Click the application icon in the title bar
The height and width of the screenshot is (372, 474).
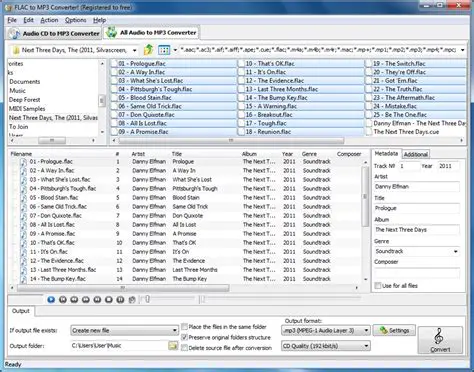(x=9, y=7)
